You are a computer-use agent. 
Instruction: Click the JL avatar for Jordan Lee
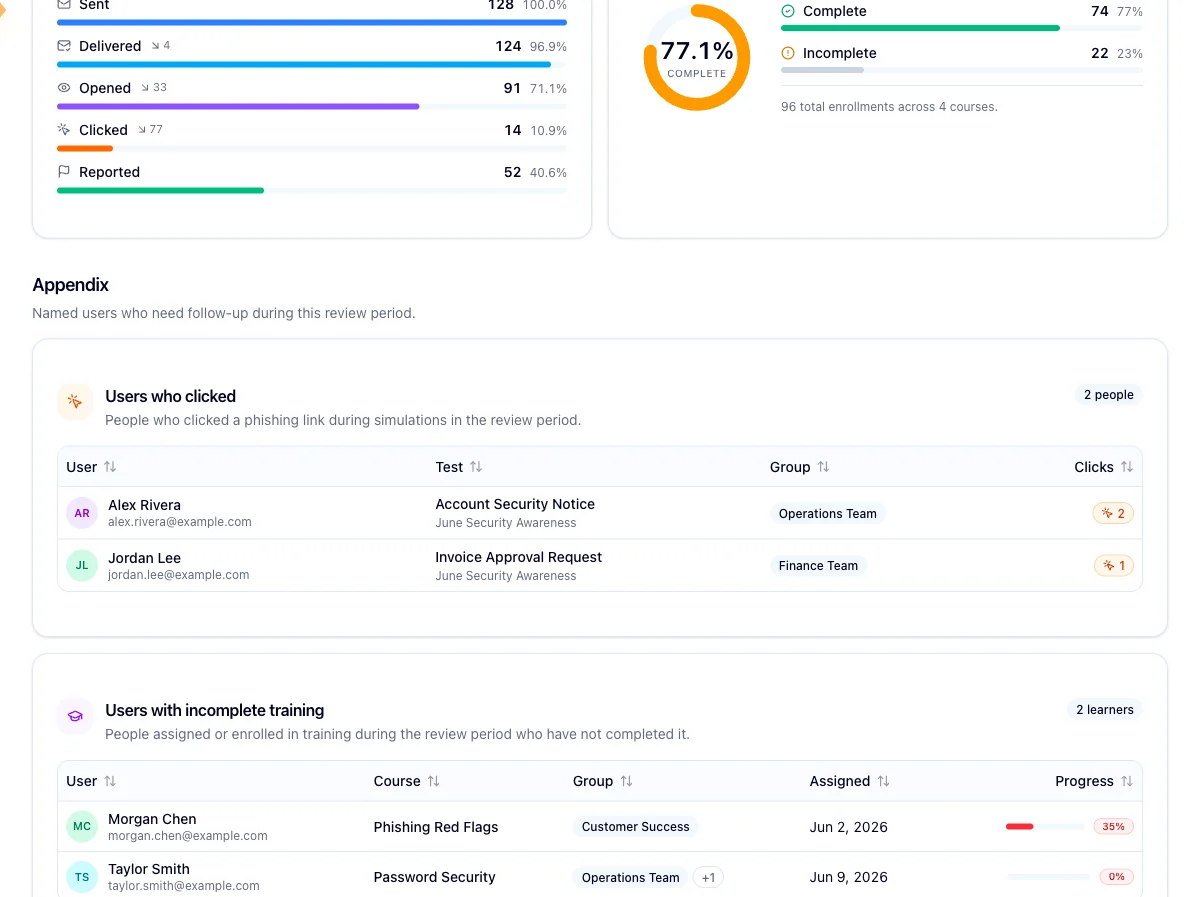click(x=82, y=565)
